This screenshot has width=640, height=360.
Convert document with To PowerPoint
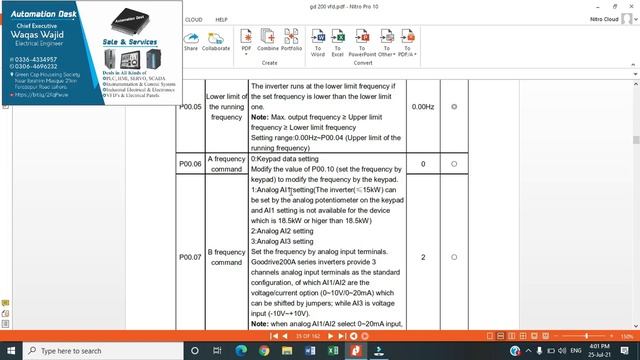(362, 42)
